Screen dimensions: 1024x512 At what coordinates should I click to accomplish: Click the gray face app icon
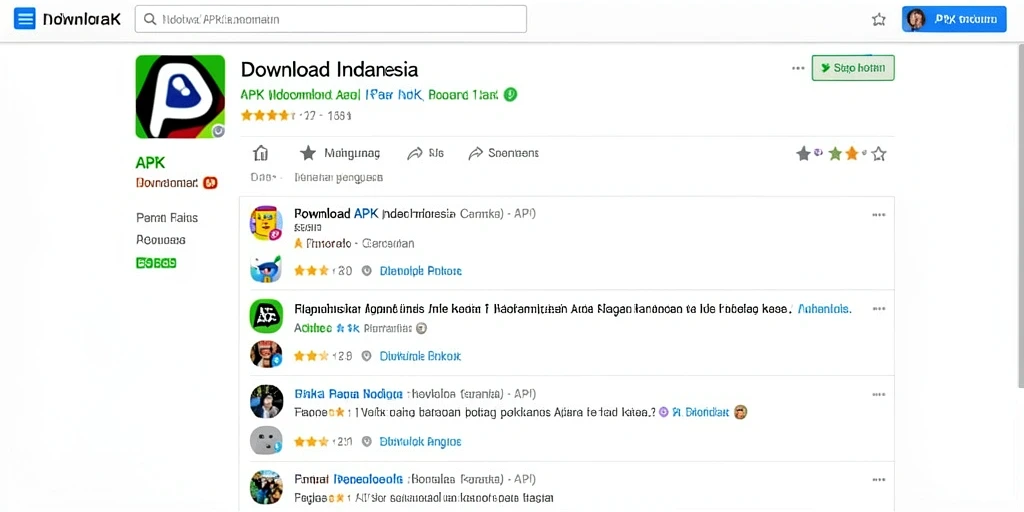266,441
